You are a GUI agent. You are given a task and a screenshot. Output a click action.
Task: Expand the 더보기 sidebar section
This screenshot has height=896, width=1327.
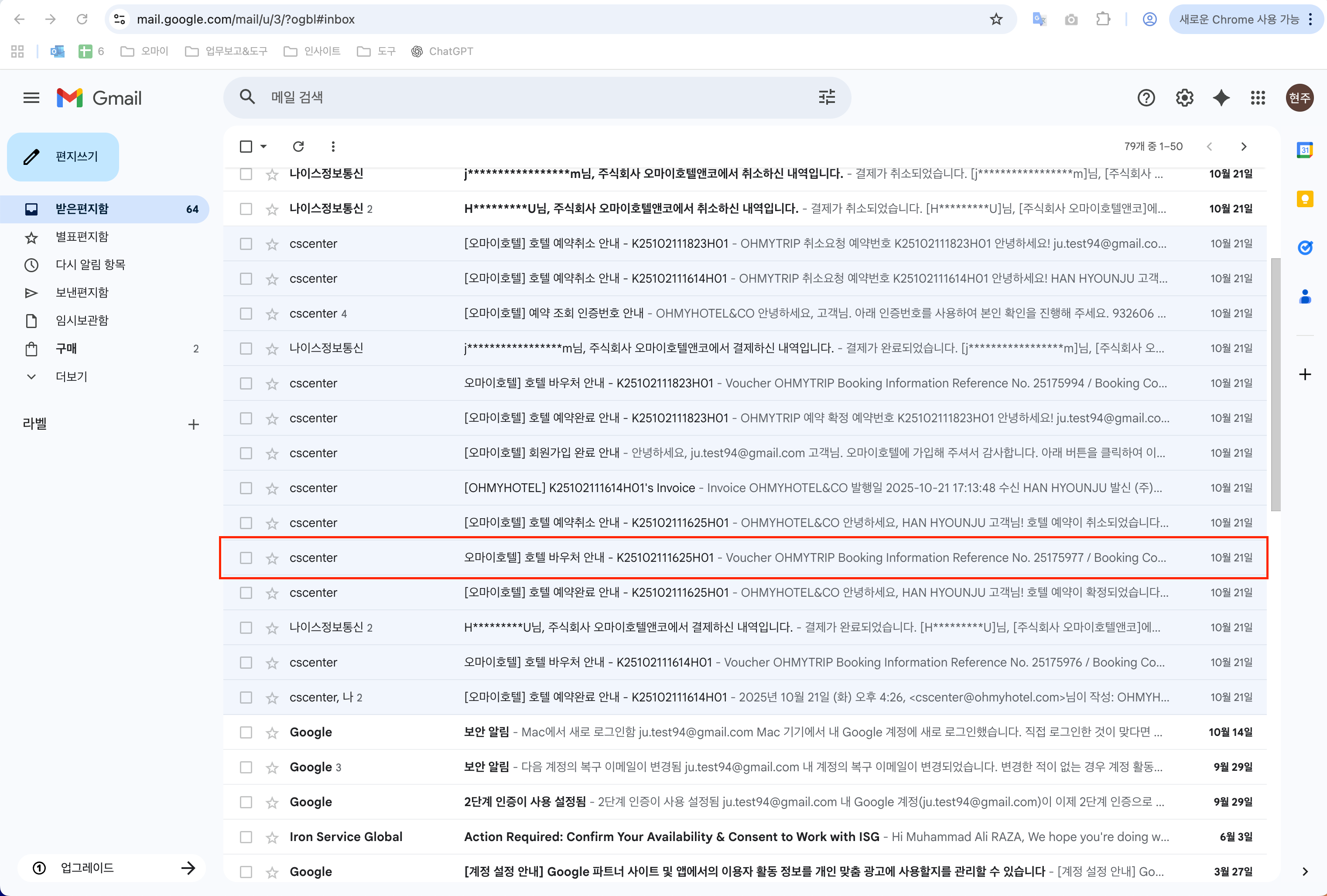point(71,376)
